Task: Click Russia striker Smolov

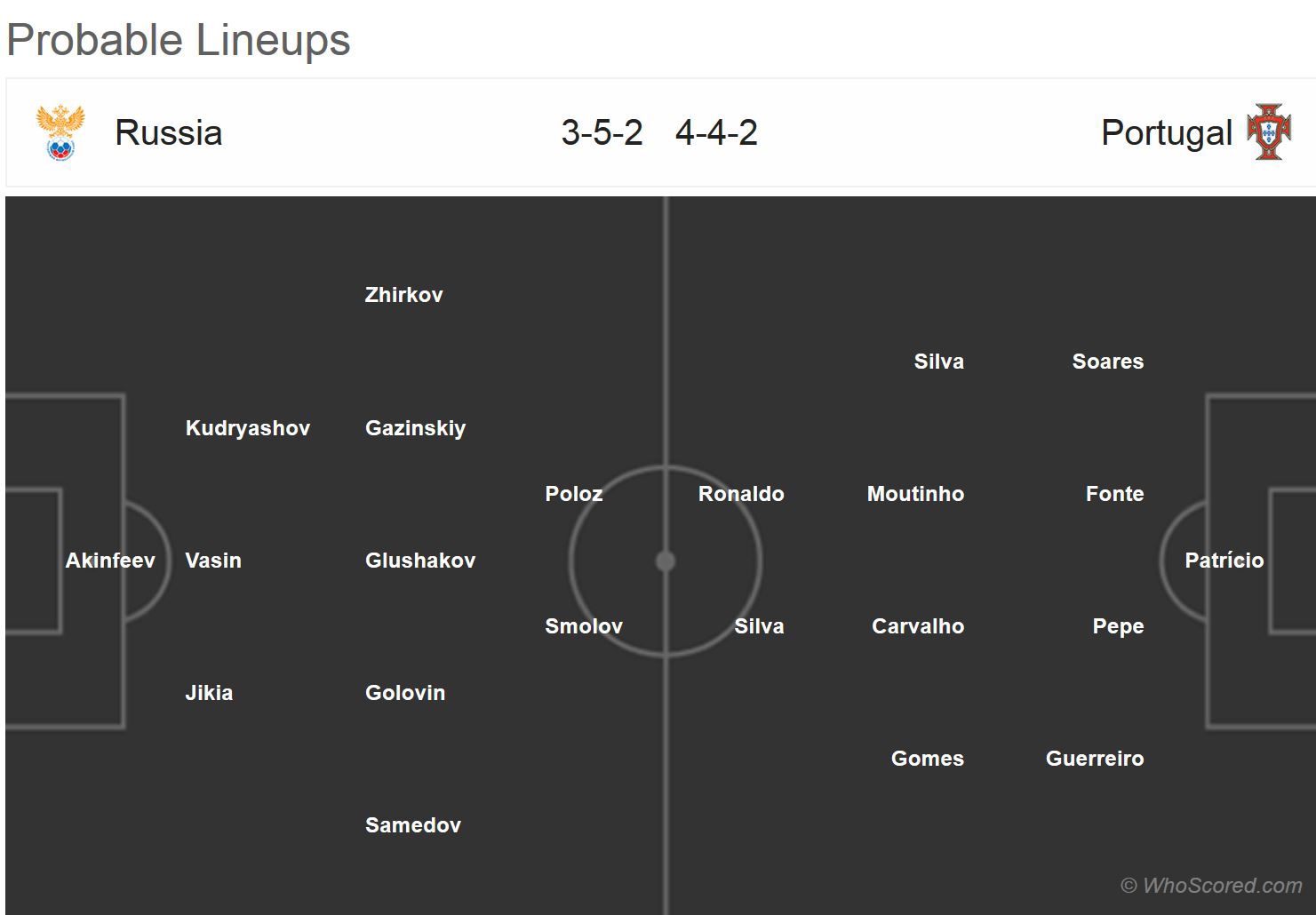Action: point(584,626)
